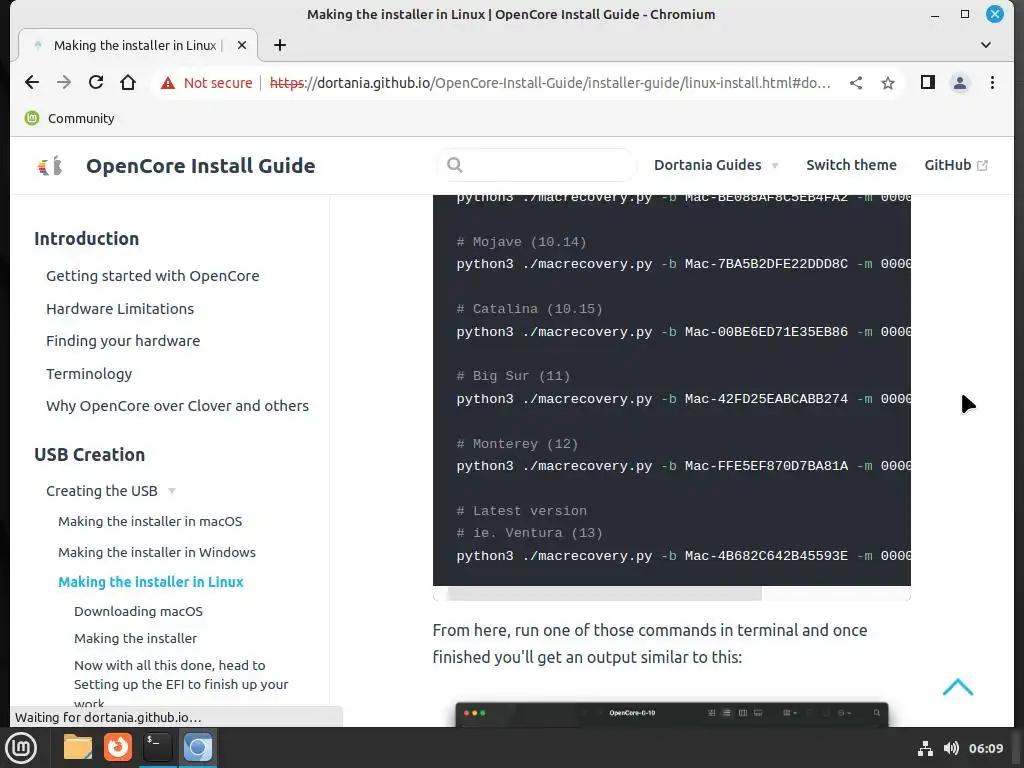Open the Terminal from taskbar

click(x=157, y=747)
